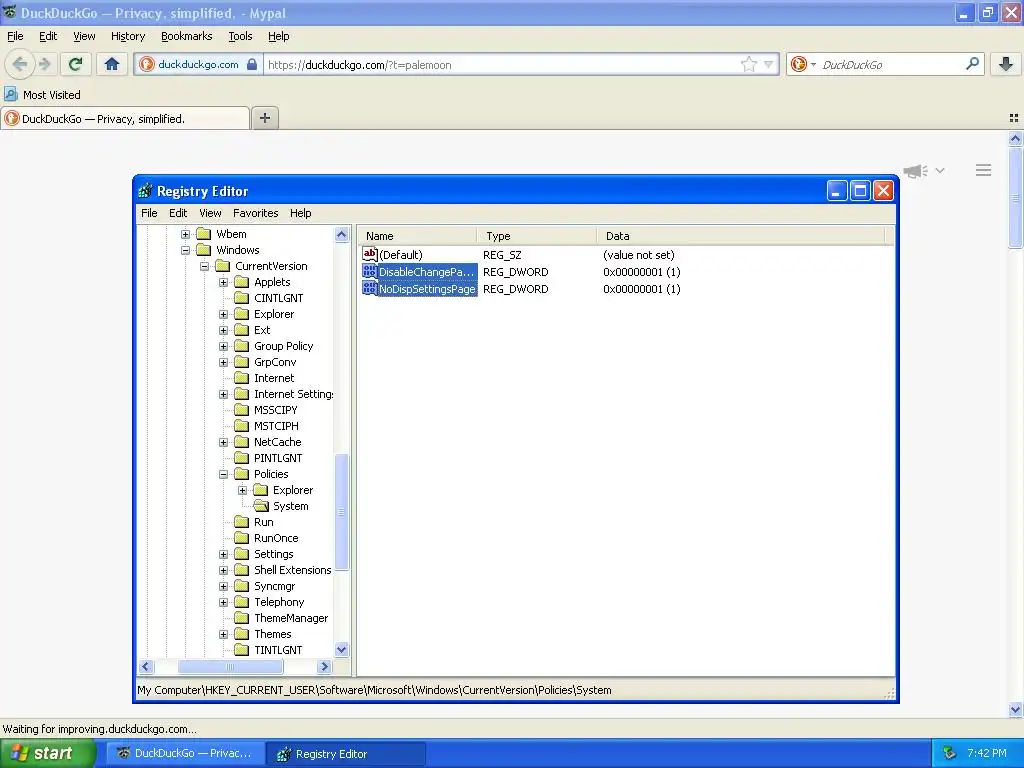Screen dimensions: 1024x768
Task: Click registry tree scroll up arrow
Action: point(342,234)
